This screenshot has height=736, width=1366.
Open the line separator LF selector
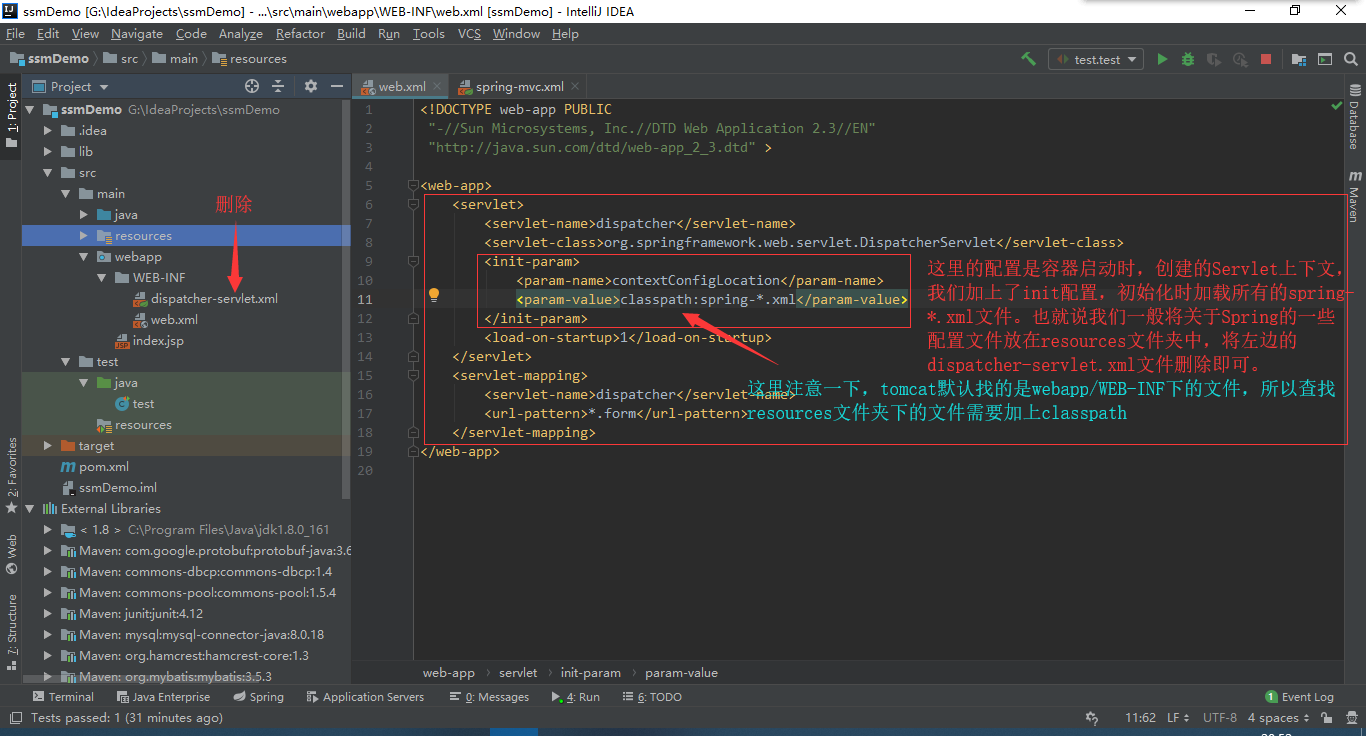pos(1178,718)
